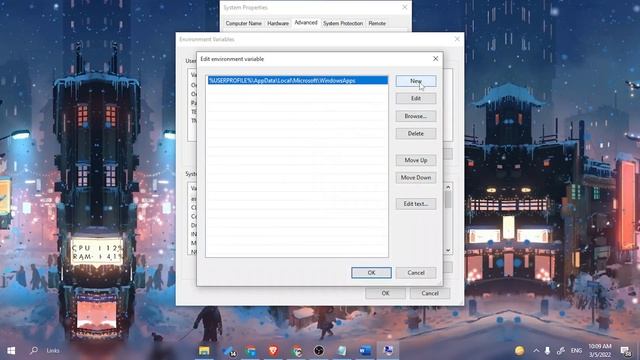640x360 pixels.
Task: Cancel the Edit environment variable dialog
Action: 416,273
